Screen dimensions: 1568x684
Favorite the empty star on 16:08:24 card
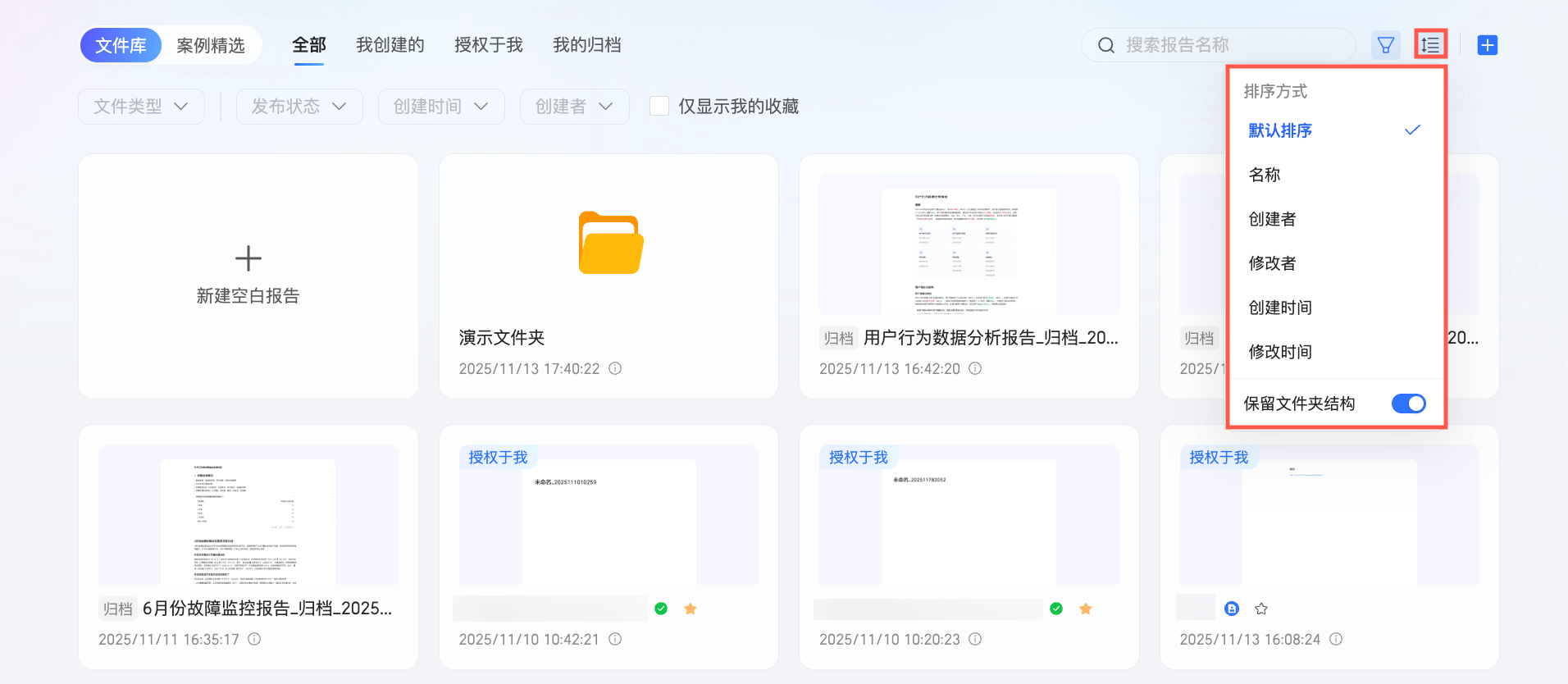pyautogui.click(x=1261, y=609)
